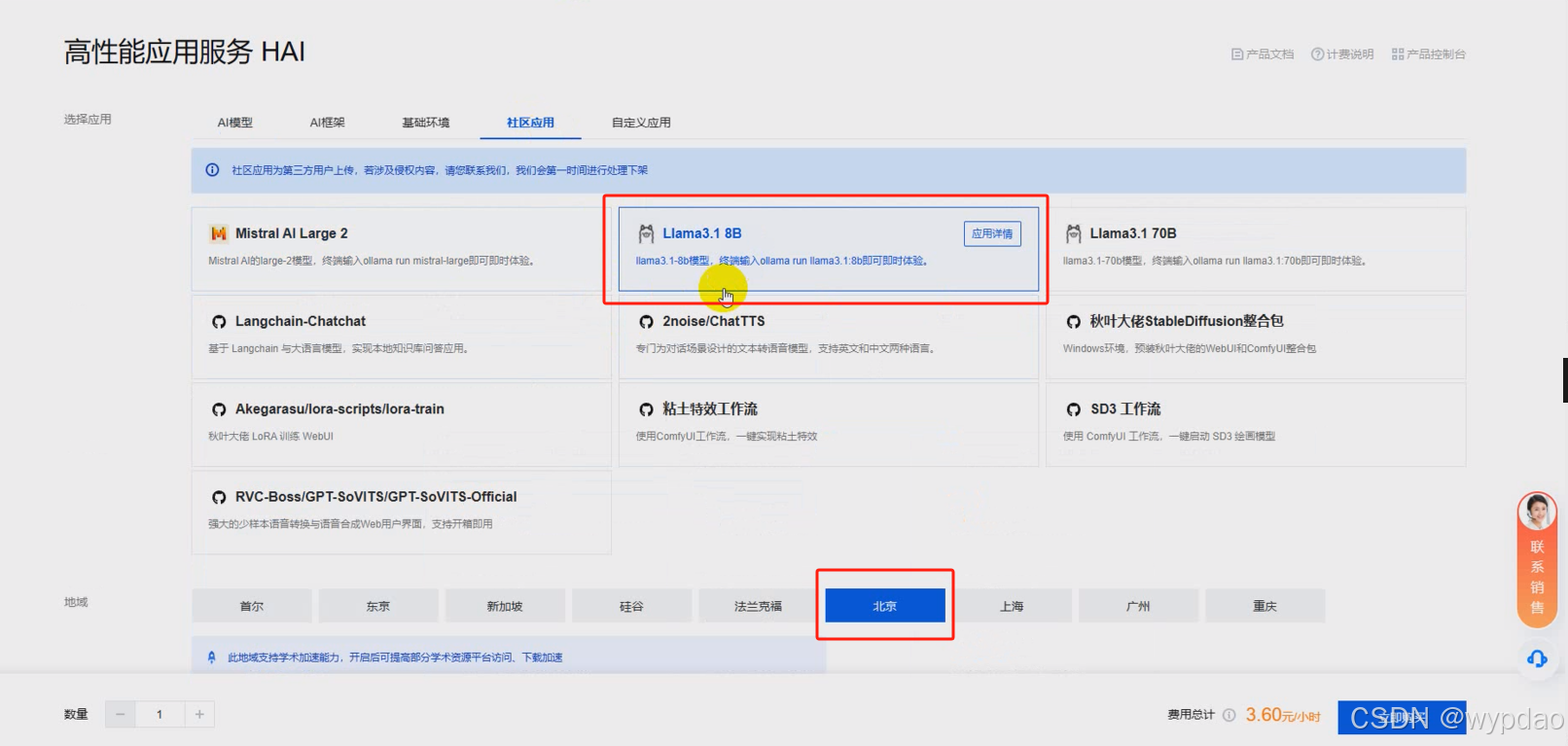
Task: Select the 基础环境 tab
Action: 425,123
